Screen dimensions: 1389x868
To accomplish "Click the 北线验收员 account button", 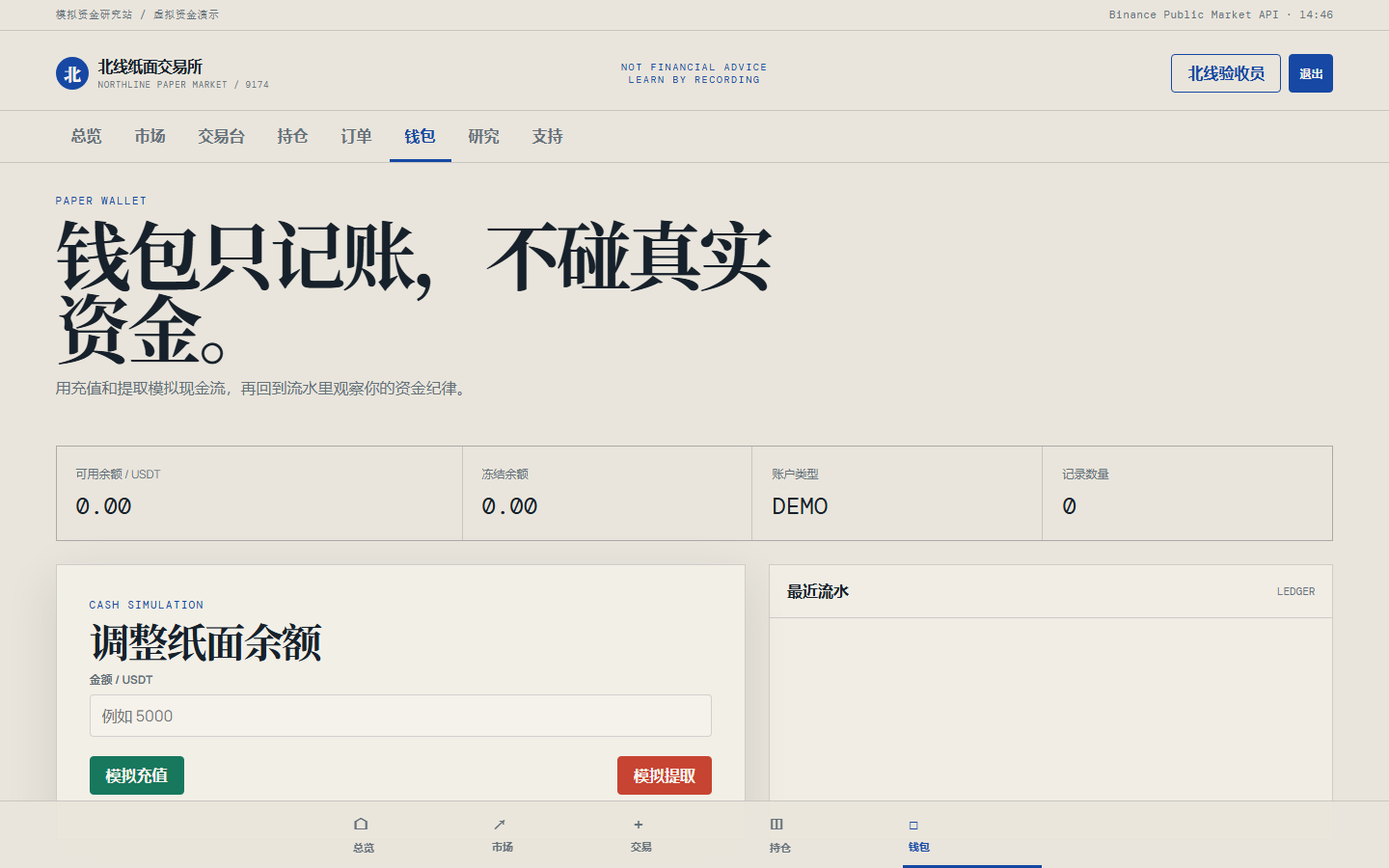I will (1226, 73).
